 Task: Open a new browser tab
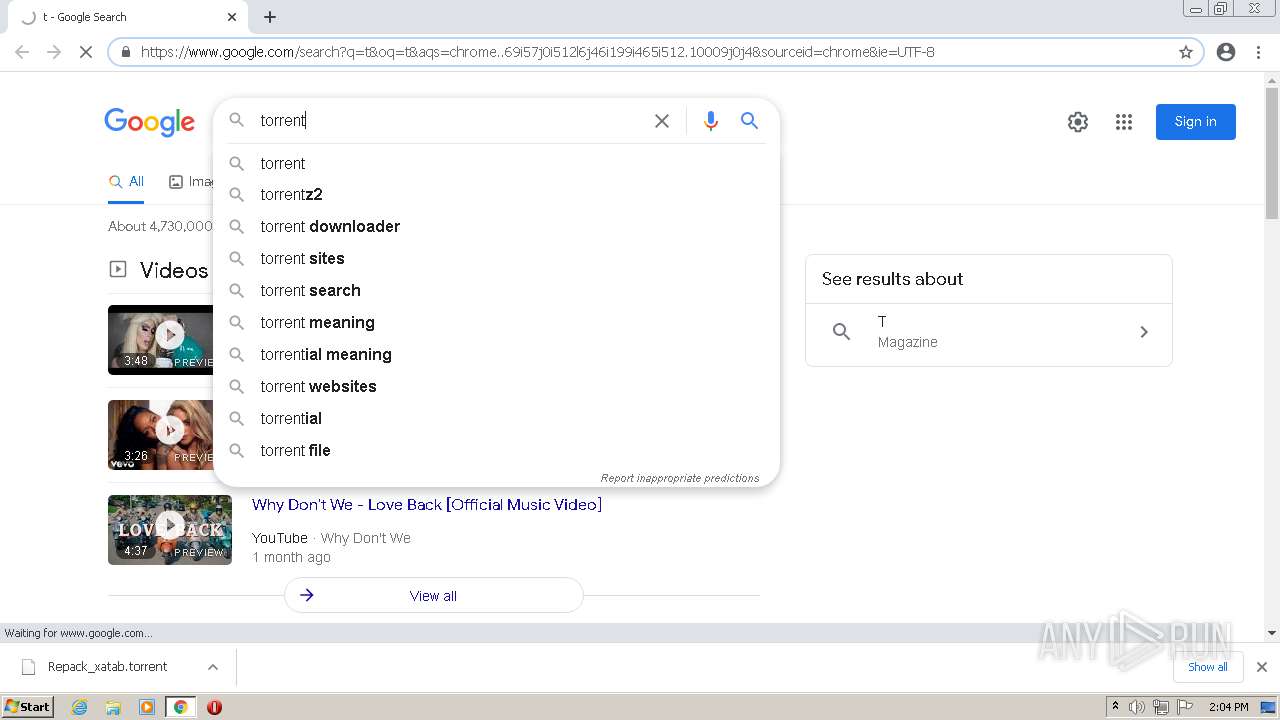click(270, 17)
